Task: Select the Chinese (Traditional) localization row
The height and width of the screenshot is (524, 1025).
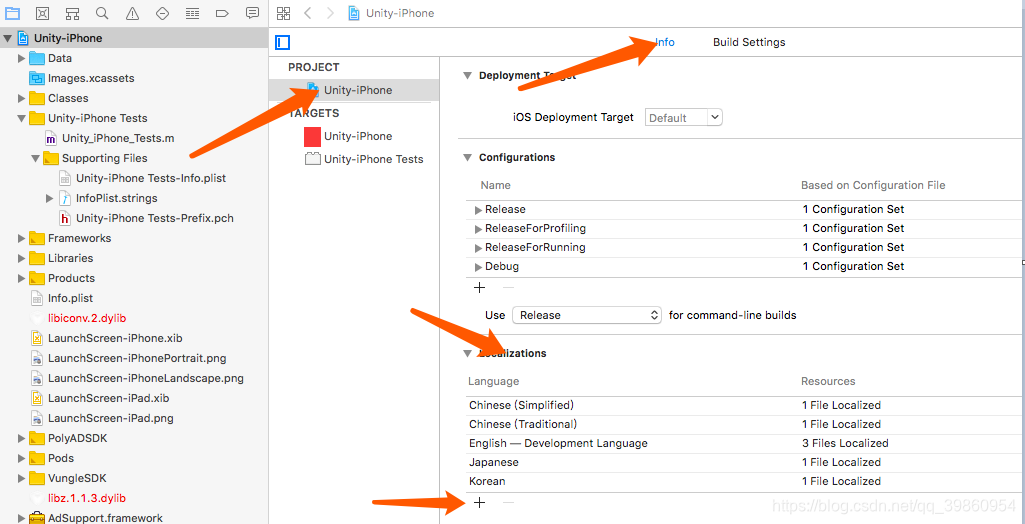Action: tap(745, 424)
